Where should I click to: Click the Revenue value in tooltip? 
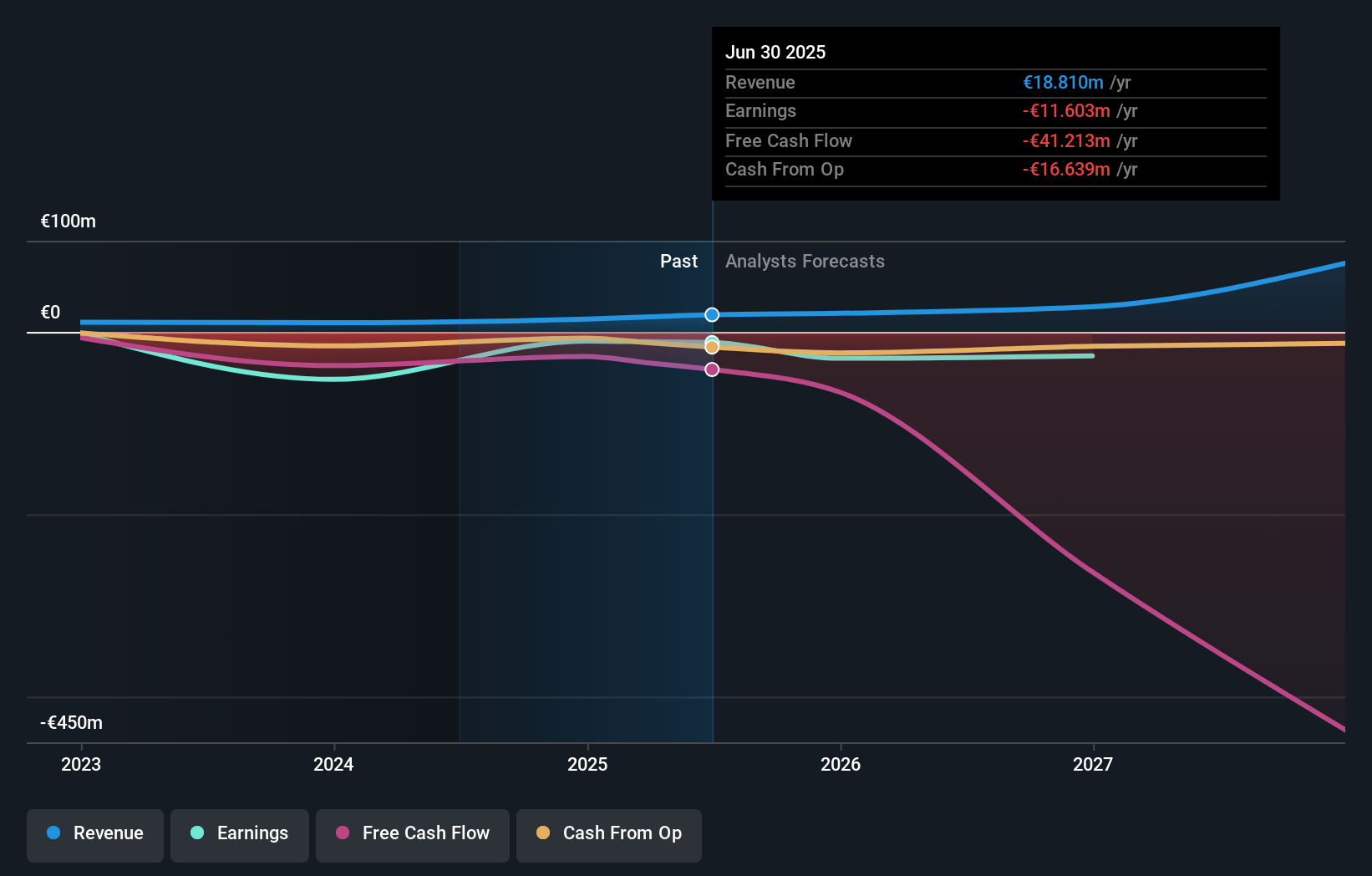click(1062, 82)
